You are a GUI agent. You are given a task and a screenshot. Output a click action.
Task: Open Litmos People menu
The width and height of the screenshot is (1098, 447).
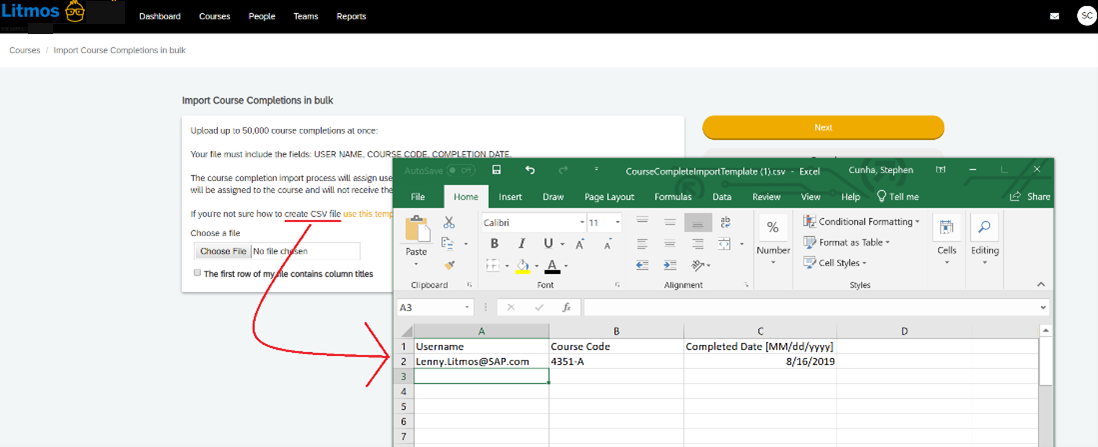coord(262,16)
